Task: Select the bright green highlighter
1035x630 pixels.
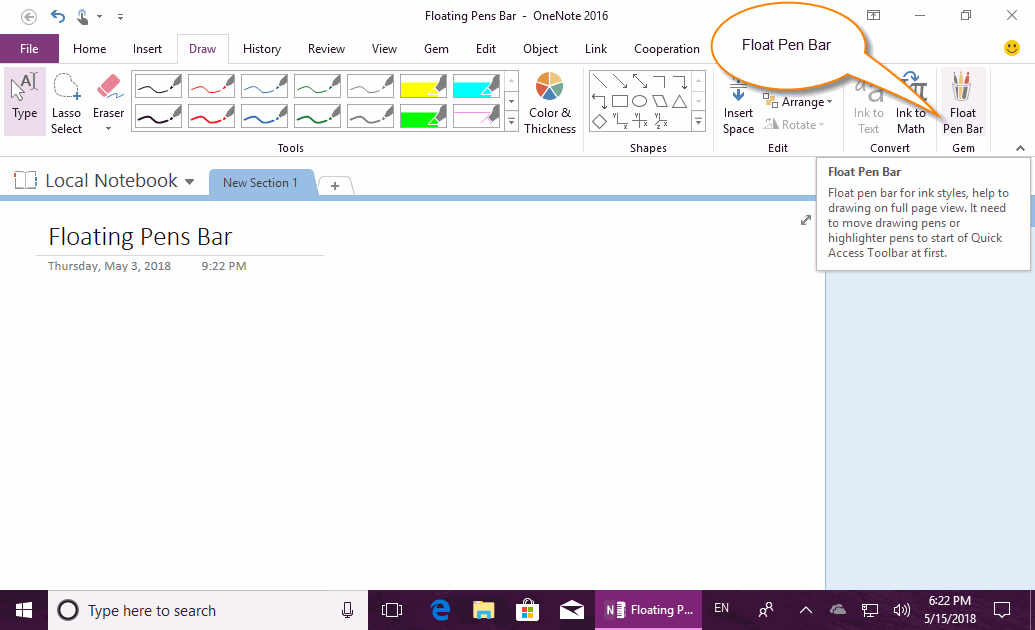Action: coord(423,116)
